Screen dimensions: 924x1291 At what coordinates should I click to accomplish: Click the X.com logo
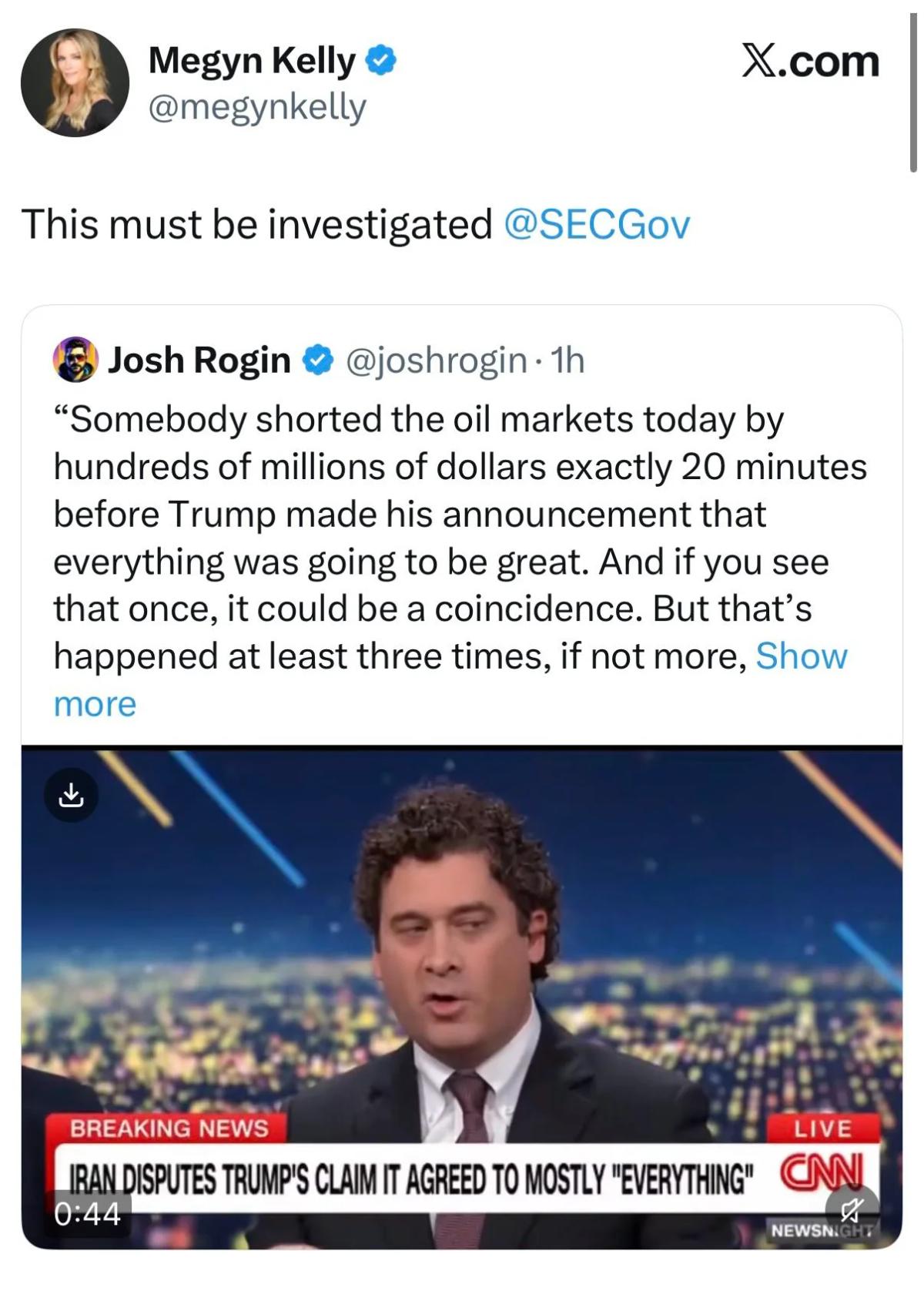[810, 62]
